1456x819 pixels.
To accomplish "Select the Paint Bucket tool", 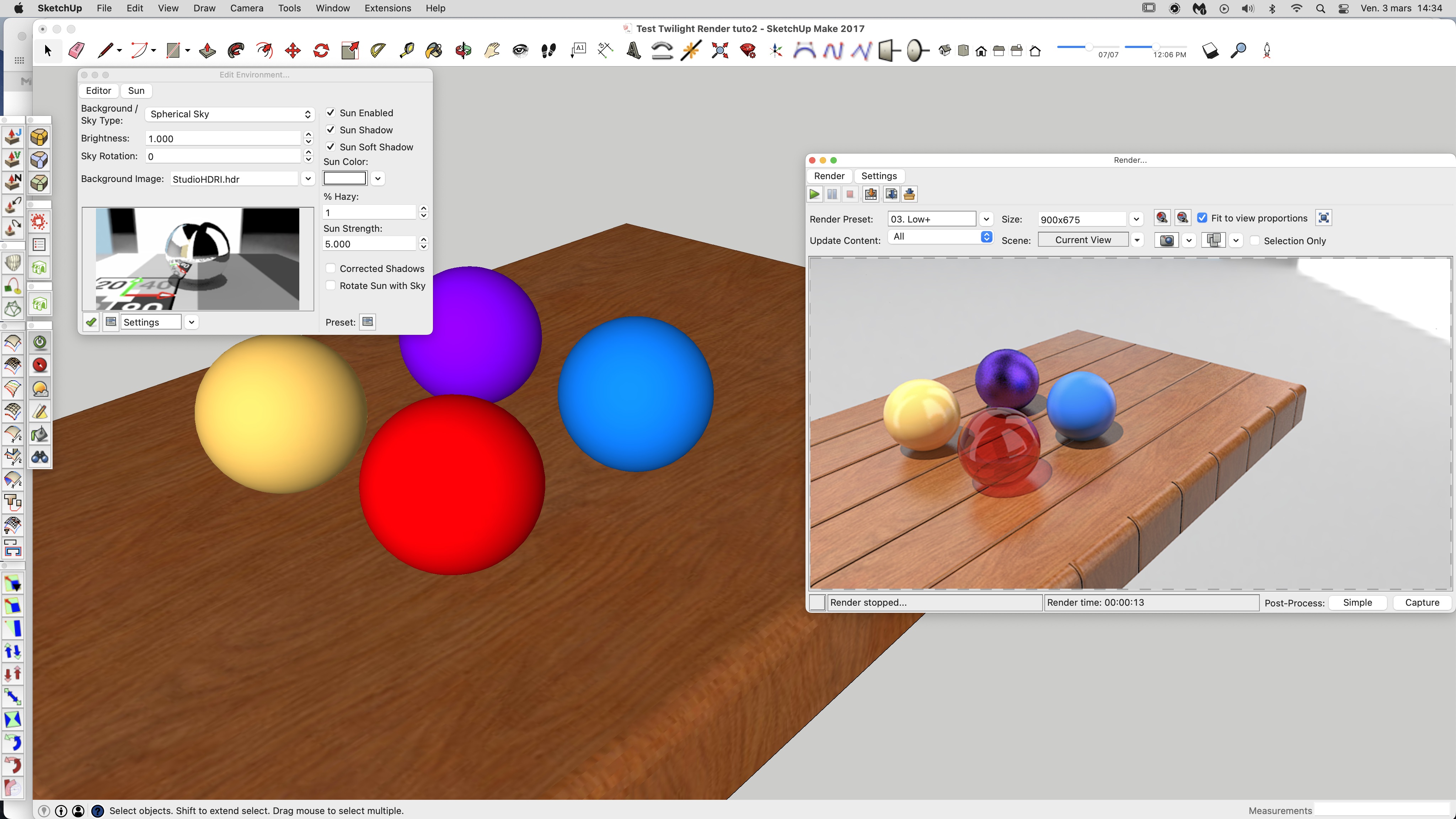I will coord(434,51).
